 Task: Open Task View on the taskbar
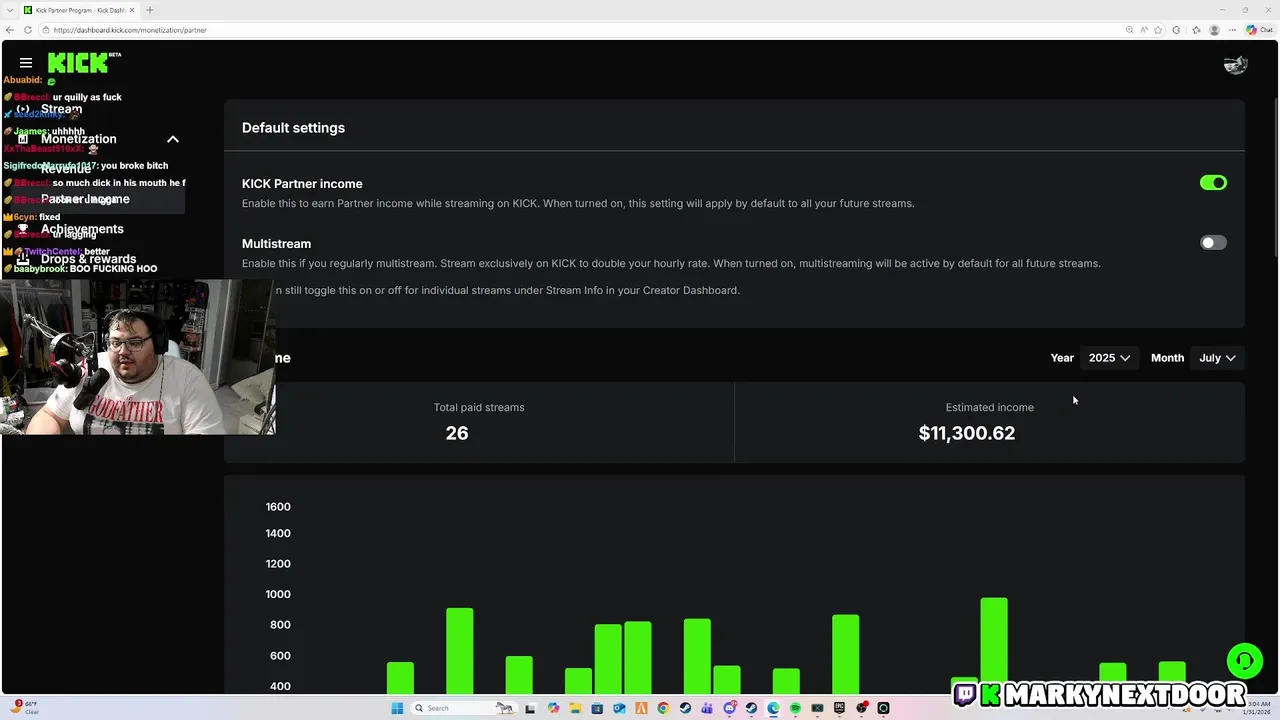(x=530, y=708)
